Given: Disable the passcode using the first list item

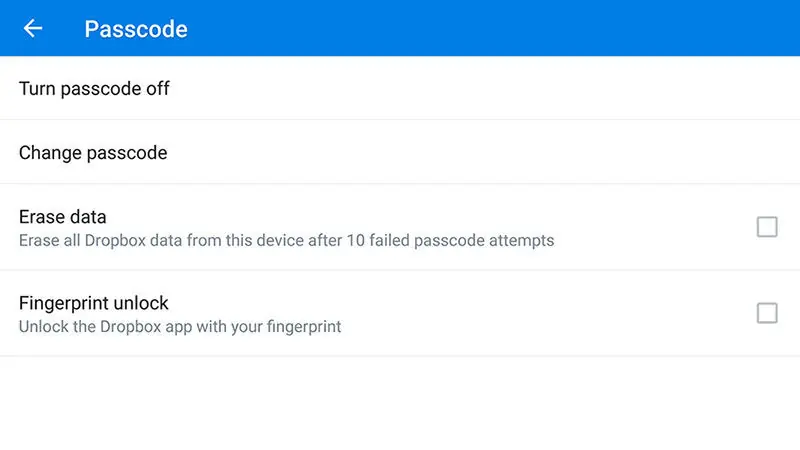Looking at the screenshot, I should pos(94,88).
